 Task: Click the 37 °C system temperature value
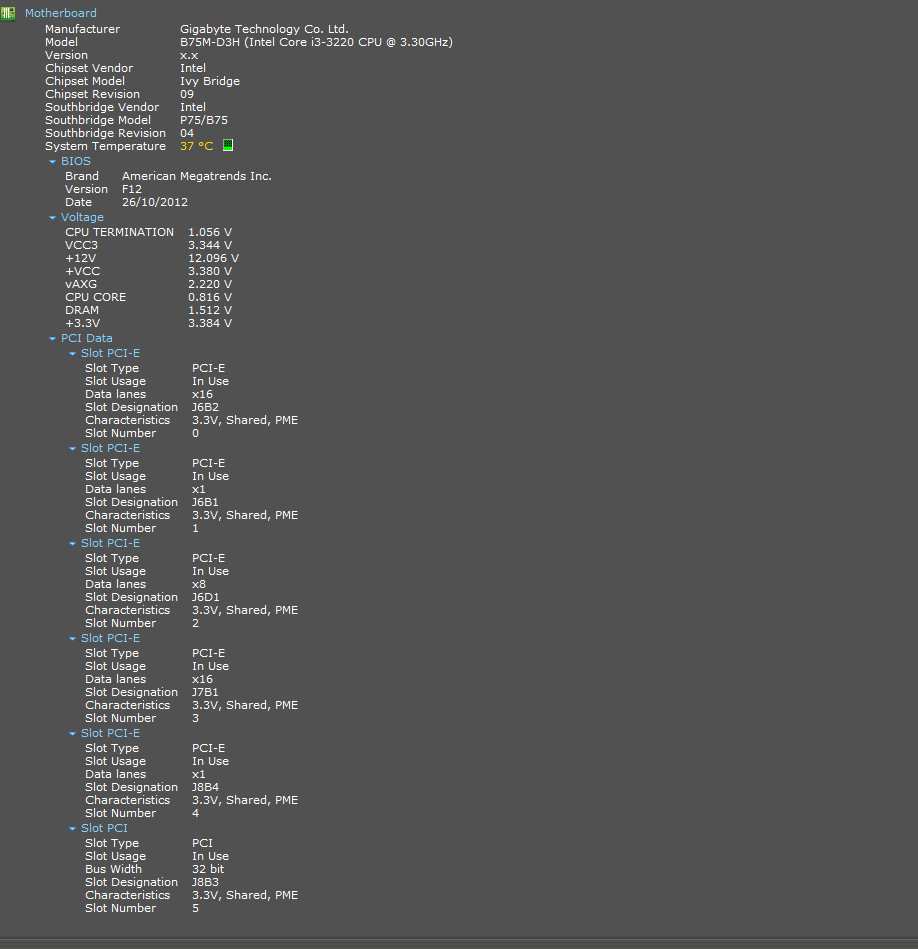click(x=197, y=146)
